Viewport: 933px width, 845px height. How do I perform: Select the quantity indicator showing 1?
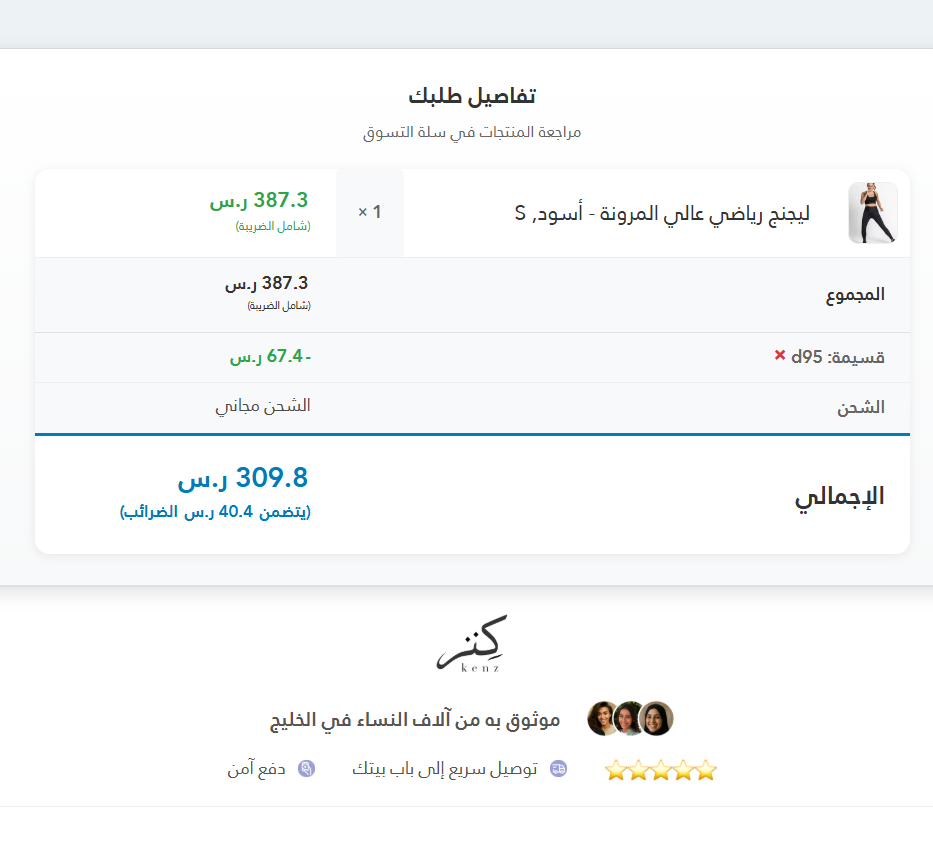click(x=369, y=212)
